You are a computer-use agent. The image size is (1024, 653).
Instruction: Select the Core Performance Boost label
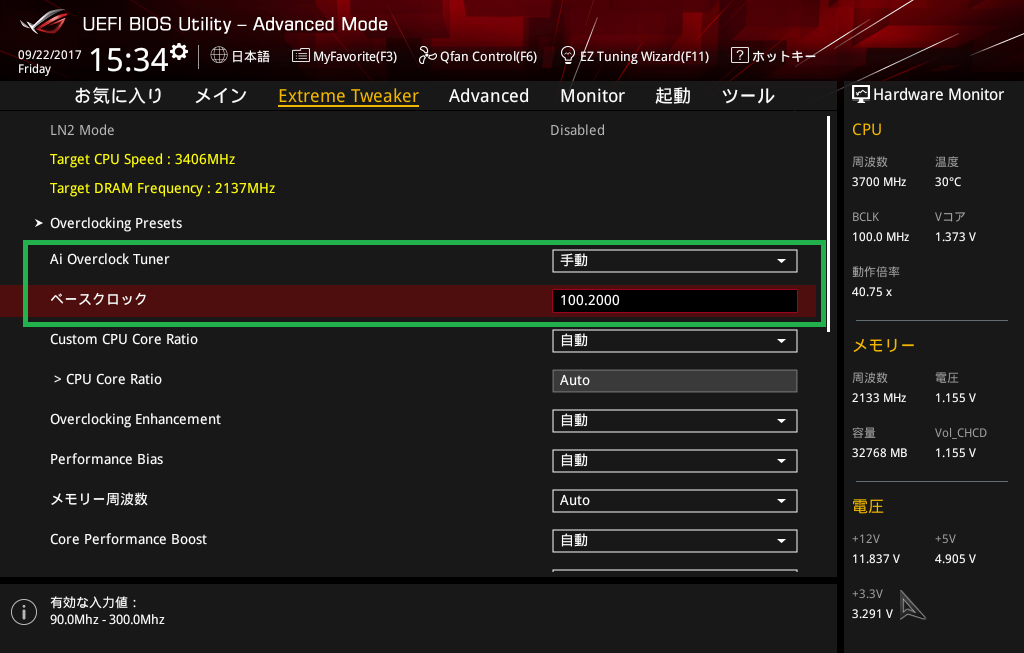[129, 539]
